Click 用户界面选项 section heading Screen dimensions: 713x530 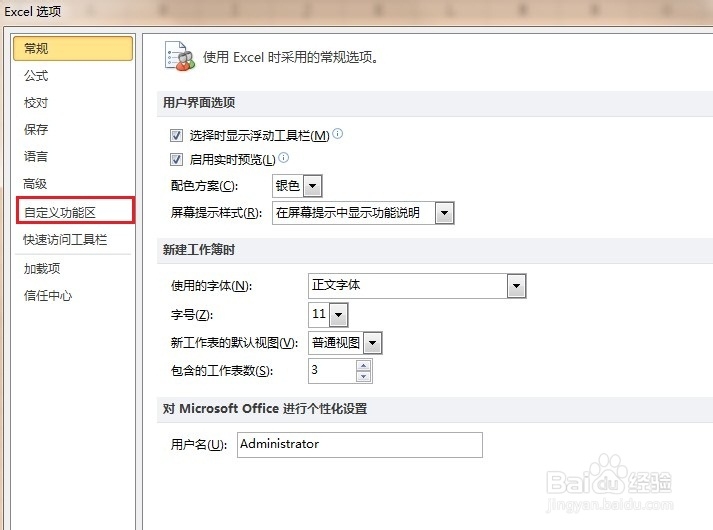(x=199, y=103)
